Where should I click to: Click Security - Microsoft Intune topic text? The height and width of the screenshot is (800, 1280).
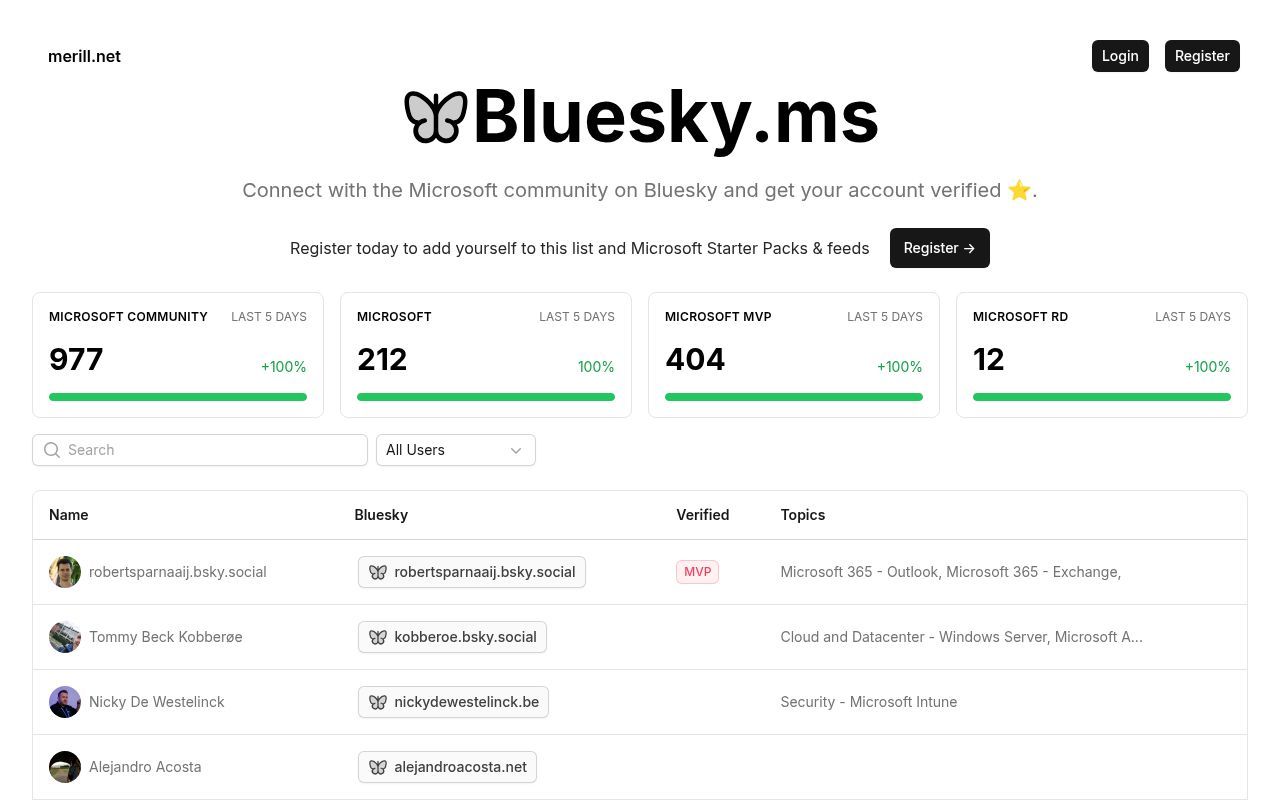click(869, 702)
